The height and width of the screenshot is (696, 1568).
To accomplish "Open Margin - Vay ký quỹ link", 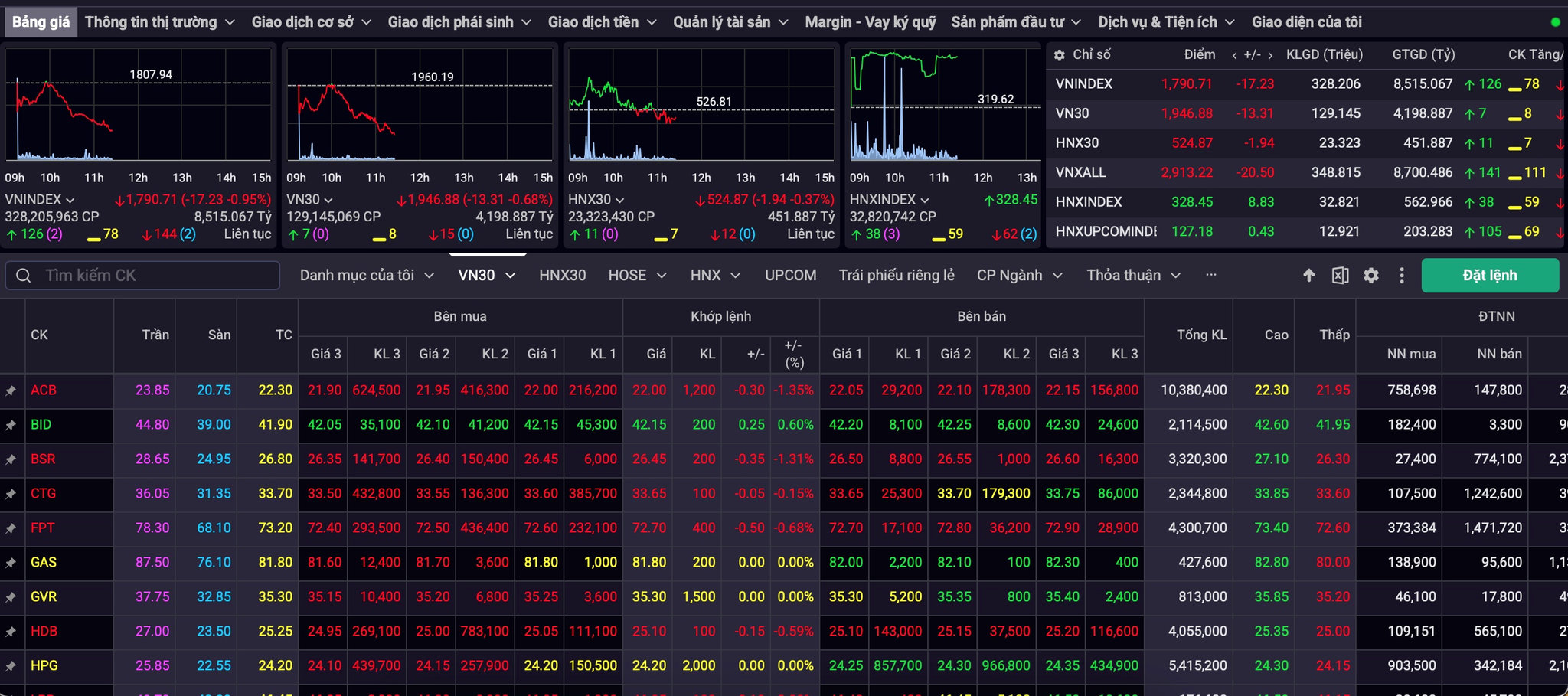I will point(871,22).
